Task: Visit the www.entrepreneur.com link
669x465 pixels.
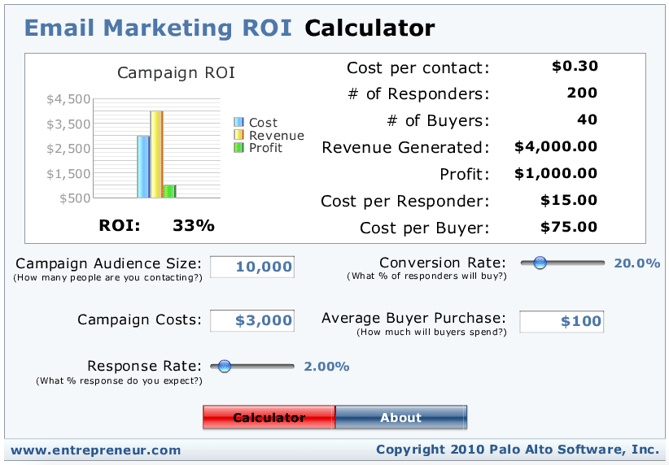Action: (x=96, y=450)
